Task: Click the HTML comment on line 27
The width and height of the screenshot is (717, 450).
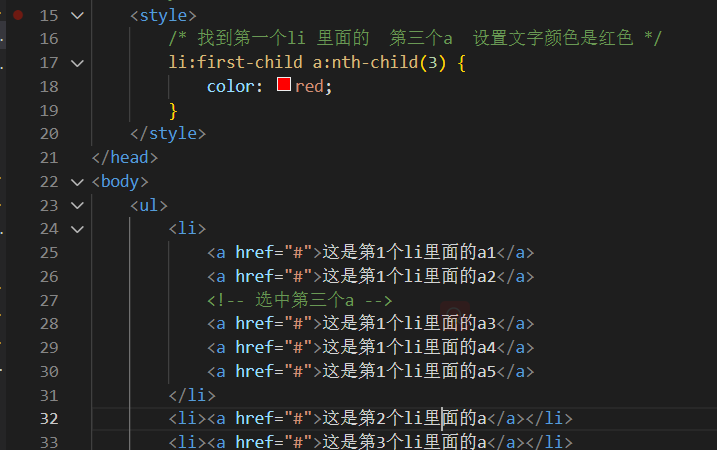Action: click(x=300, y=300)
